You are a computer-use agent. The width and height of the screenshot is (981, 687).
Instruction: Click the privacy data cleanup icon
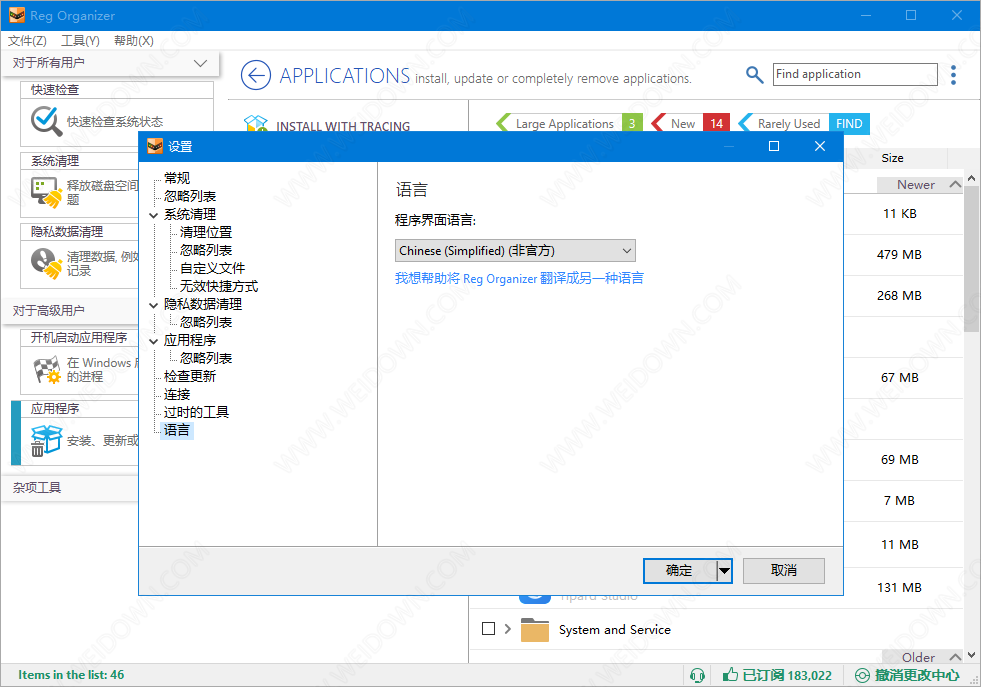tap(46, 263)
